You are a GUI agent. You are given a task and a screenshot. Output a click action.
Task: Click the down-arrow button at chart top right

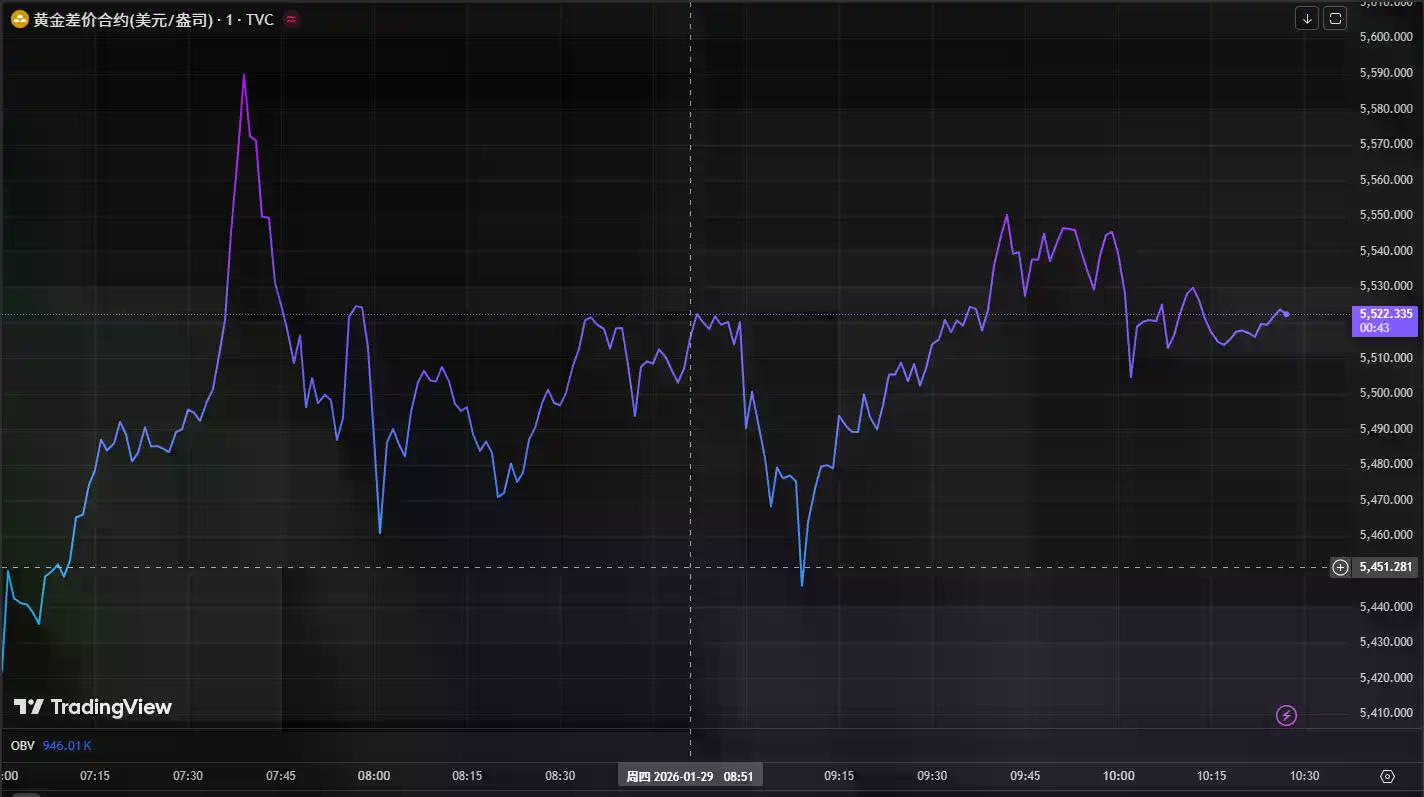(1307, 18)
